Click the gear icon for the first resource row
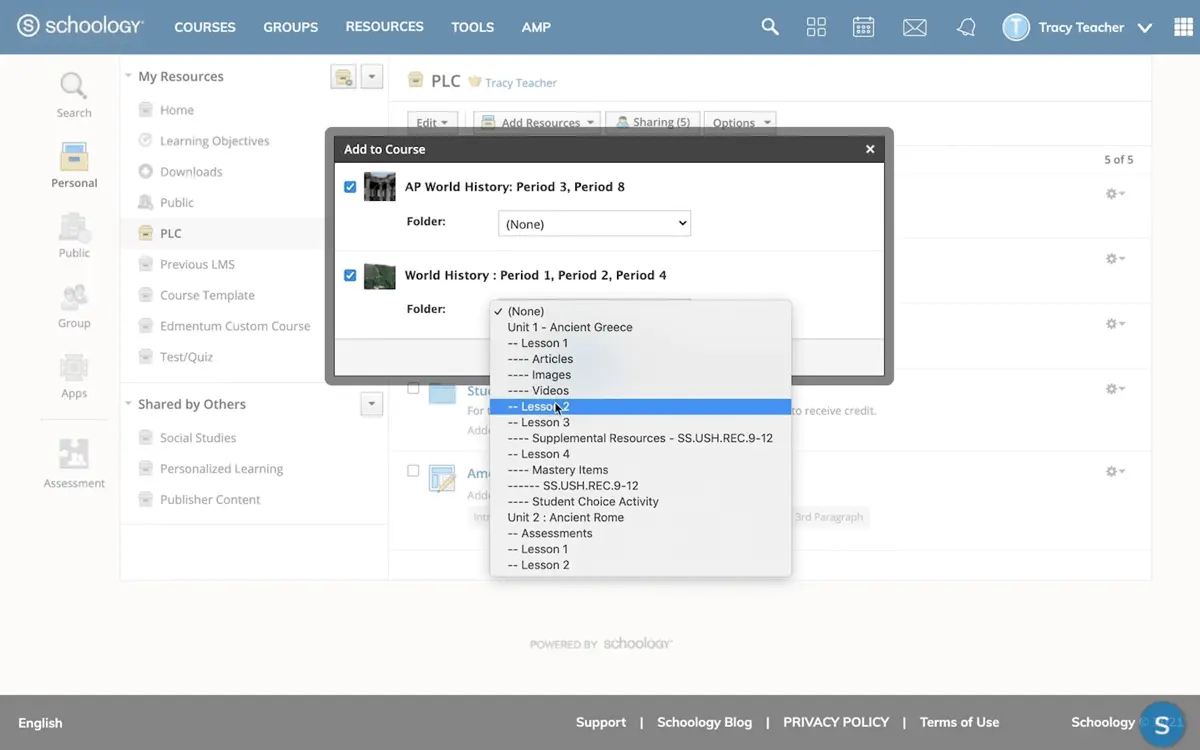The image size is (1200, 750). (1115, 193)
